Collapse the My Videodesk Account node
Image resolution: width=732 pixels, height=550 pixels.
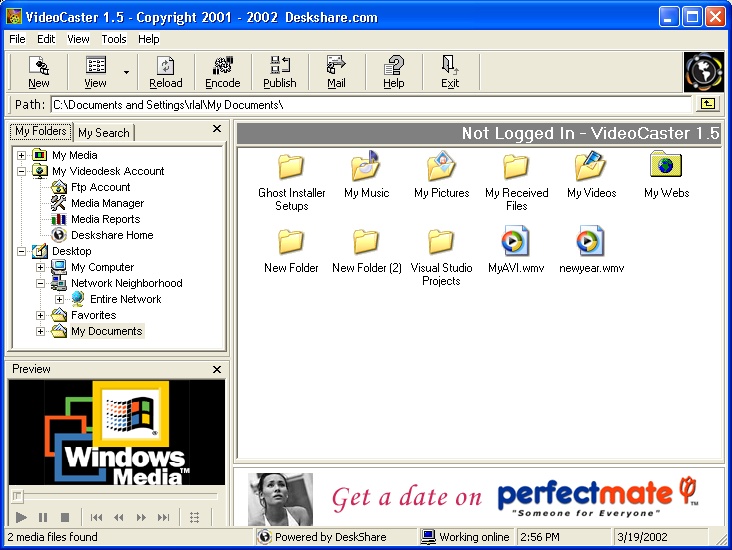pyautogui.click(x=21, y=171)
